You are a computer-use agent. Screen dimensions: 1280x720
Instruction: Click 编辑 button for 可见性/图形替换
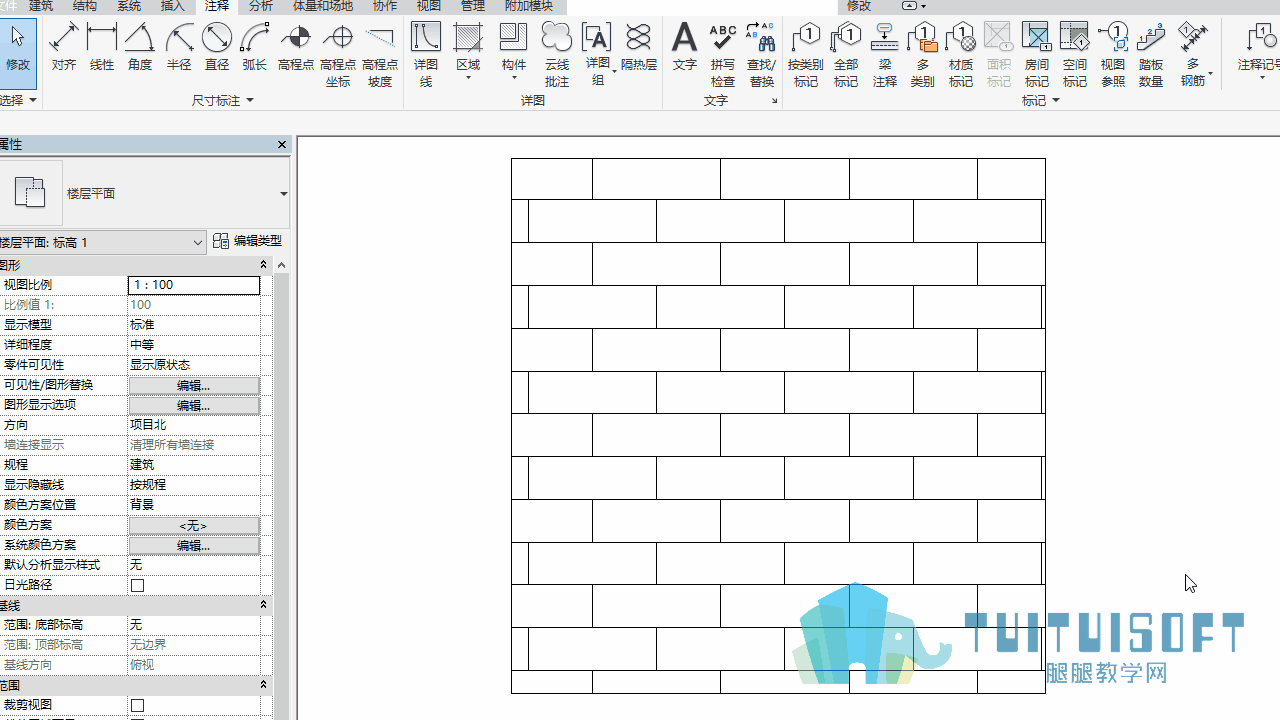click(194, 385)
